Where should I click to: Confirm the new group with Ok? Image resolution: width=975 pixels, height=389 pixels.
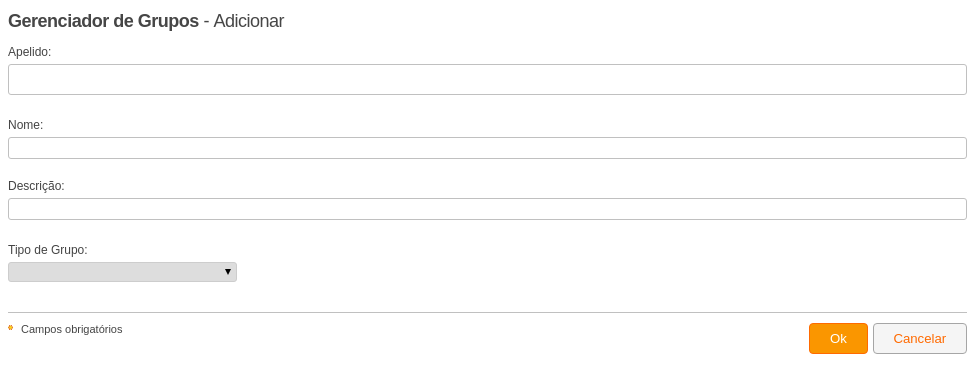pyautogui.click(x=838, y=339)
